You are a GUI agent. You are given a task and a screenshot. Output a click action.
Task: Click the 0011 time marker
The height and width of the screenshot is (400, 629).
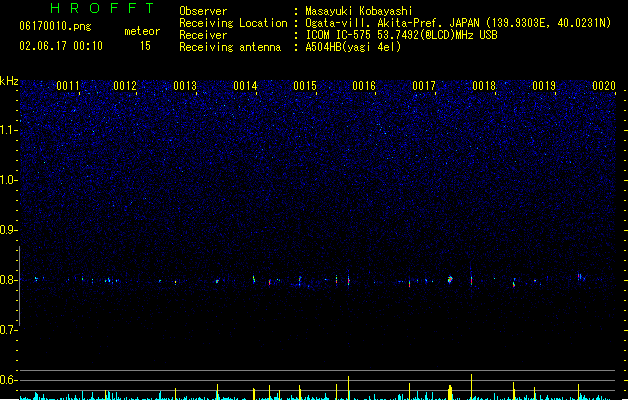[68, 86]
